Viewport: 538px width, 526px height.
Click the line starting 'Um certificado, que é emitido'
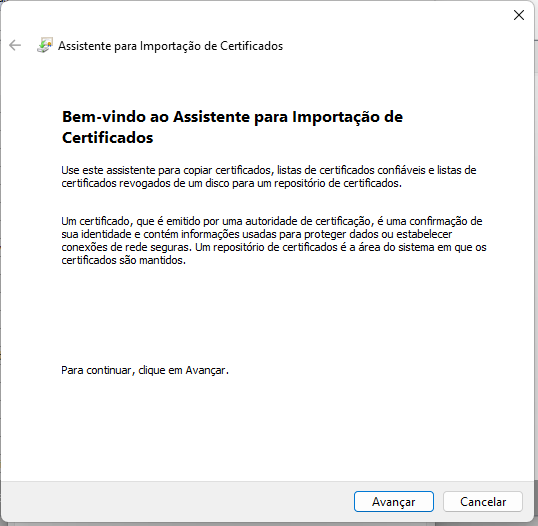pos(272,221)
